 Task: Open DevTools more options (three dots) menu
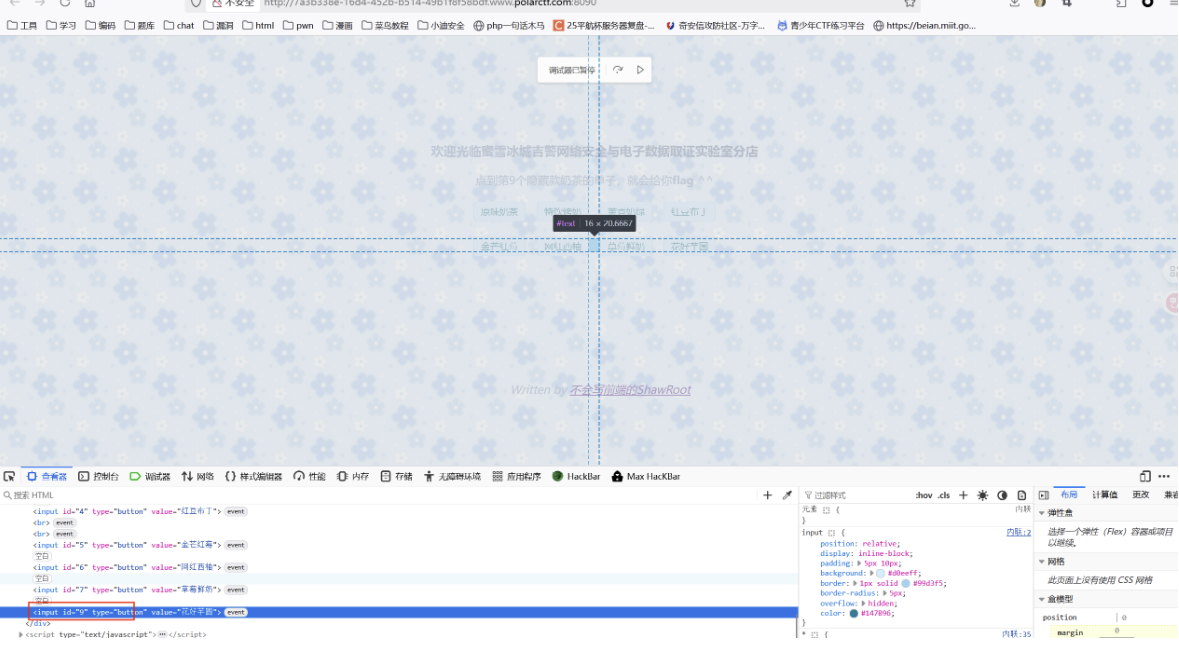[1164, 477]
